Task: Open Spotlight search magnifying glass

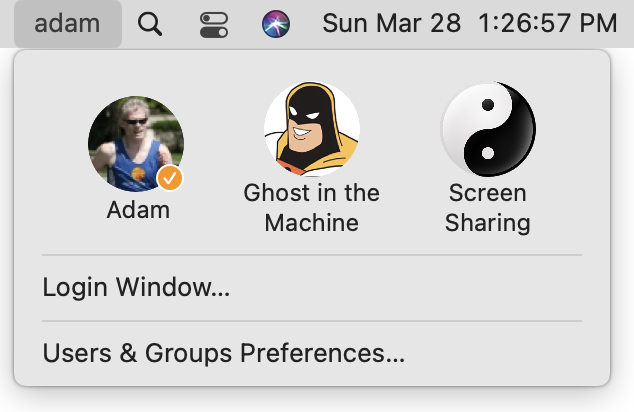Action: point(150,23)
